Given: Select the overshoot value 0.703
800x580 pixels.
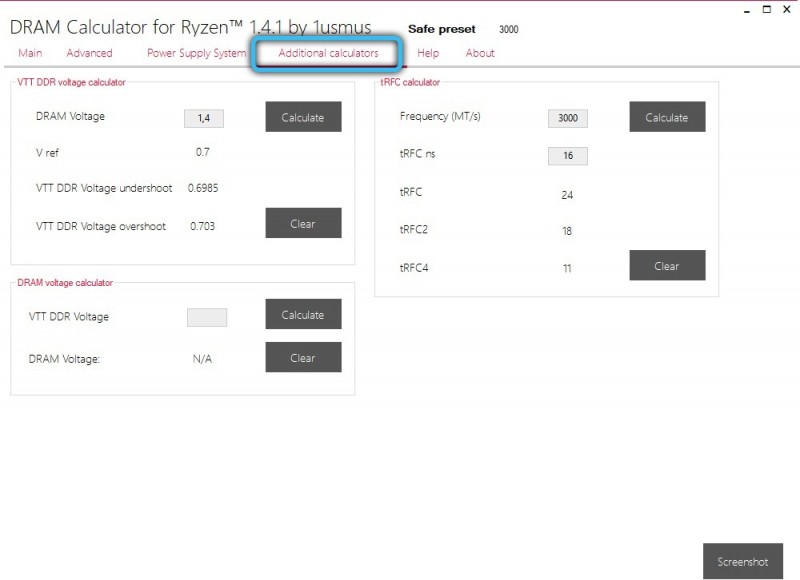Looking at the screenshot, I should point(203,226).
